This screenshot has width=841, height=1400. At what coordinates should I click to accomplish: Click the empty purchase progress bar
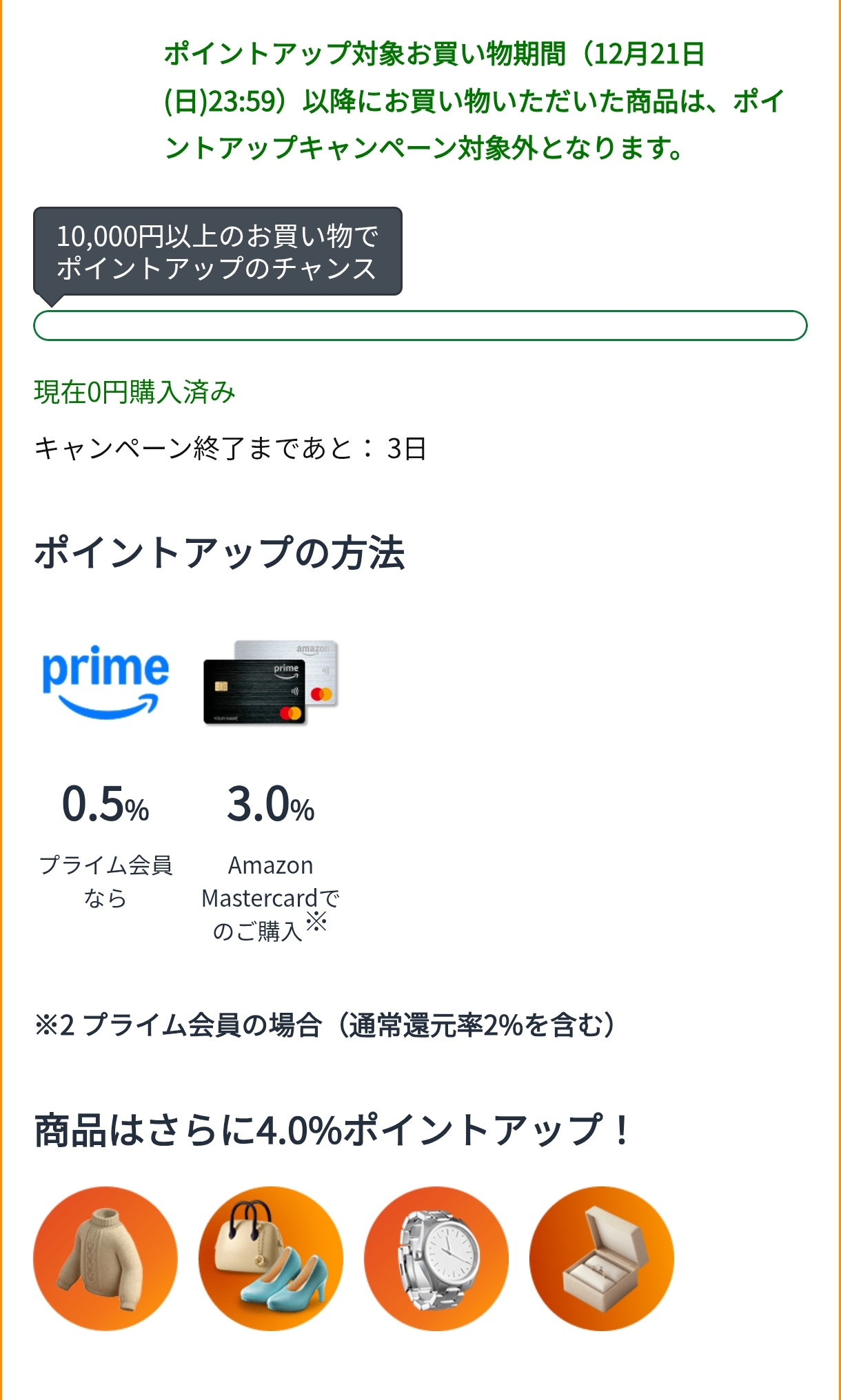(420, 325)
